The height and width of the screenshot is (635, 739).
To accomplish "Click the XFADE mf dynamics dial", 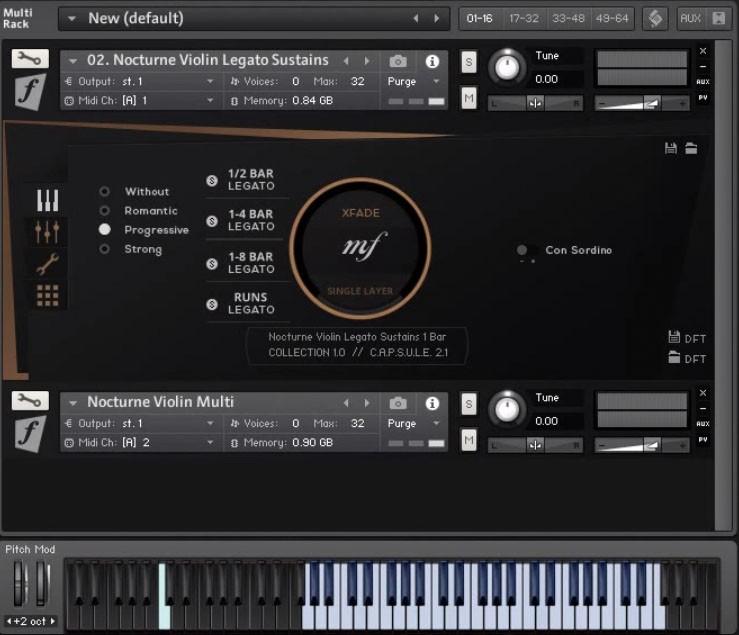I will 360,247.
